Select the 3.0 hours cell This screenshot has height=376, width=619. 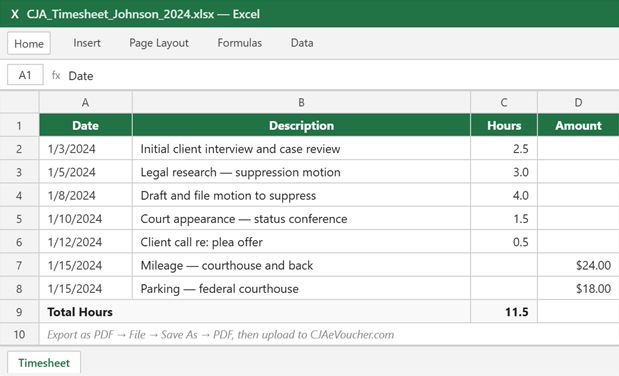coord(504,172)
